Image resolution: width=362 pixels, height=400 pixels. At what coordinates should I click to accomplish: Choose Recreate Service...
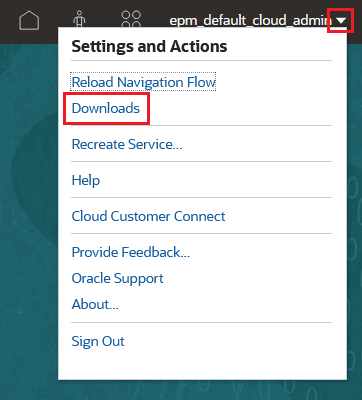tap(127, 144)
